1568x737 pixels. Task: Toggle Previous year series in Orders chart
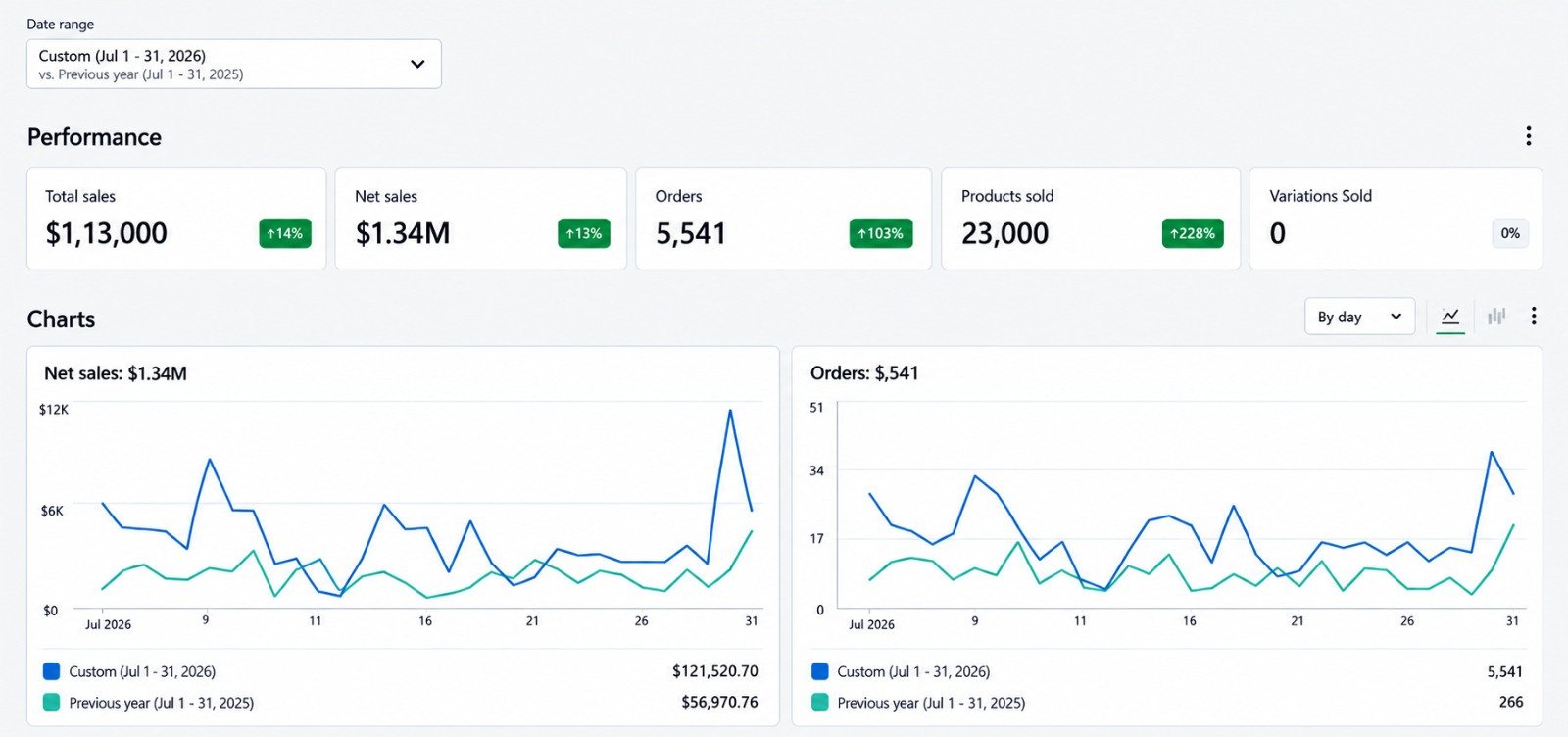pos(918,703)
